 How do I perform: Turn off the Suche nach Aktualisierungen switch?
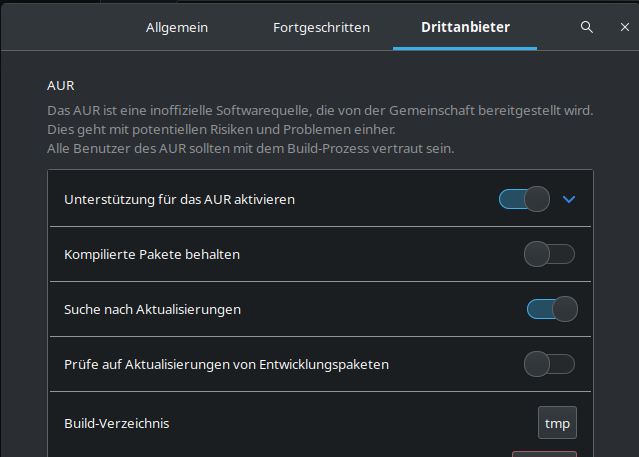pos(552,309)
